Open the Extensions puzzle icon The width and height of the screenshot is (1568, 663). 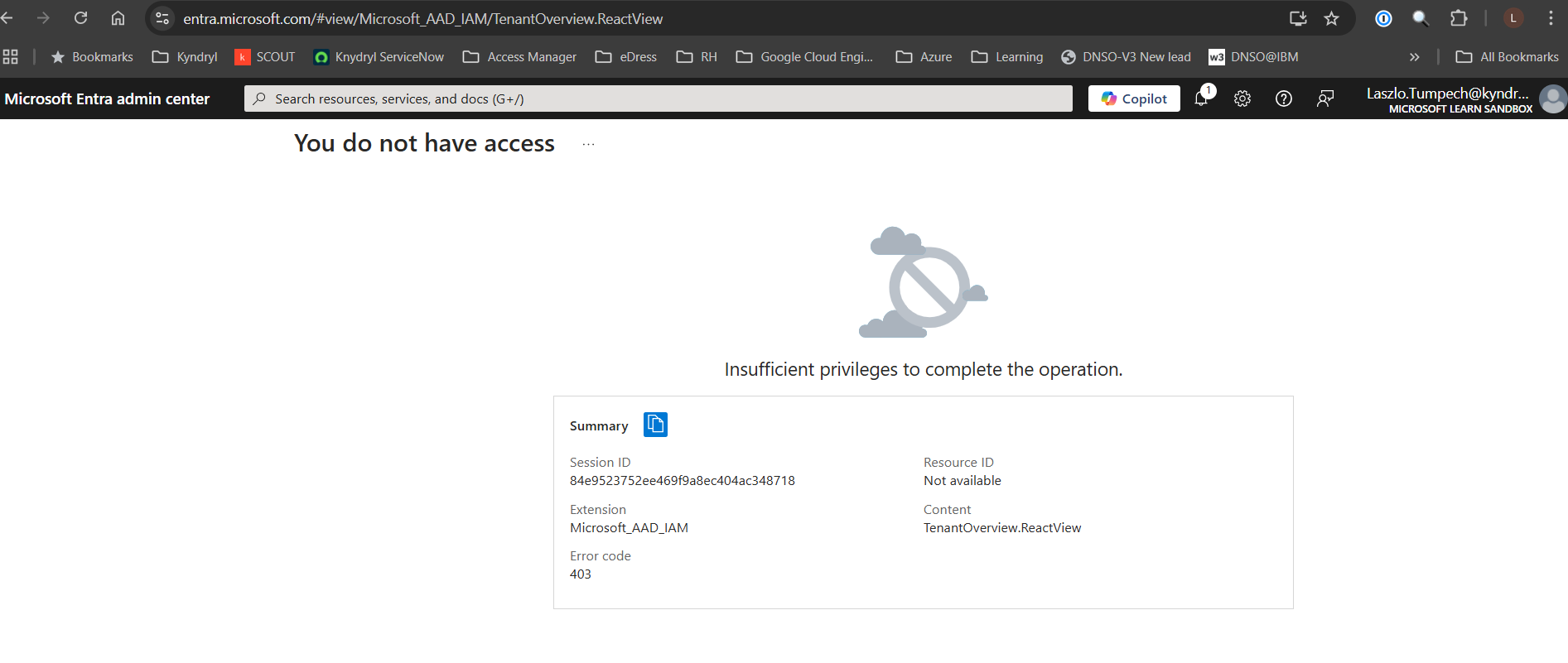click(1459, 18)
